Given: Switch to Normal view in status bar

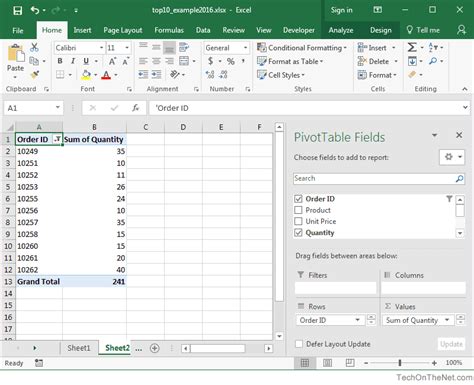Looking at the screenshot, I should pos(305,363).
